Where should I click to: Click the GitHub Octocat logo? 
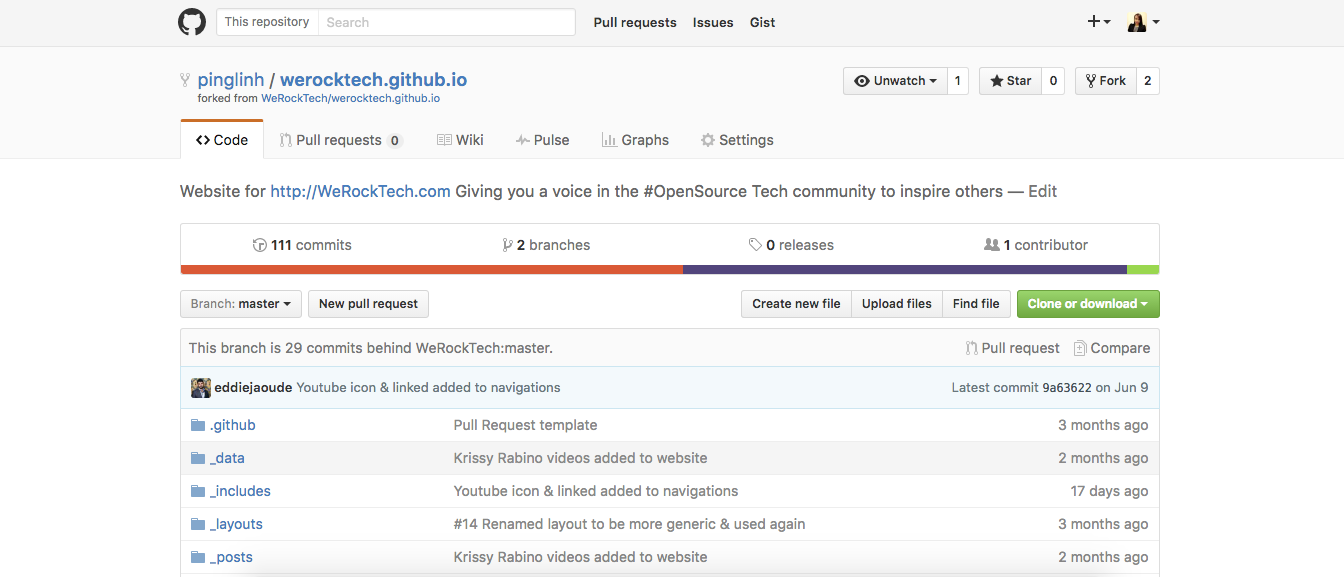point(192,22)
